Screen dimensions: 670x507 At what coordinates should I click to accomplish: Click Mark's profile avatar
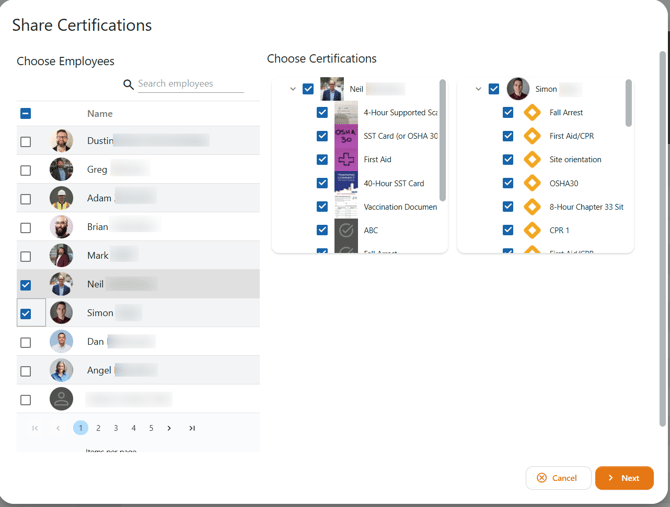(61, 255)
